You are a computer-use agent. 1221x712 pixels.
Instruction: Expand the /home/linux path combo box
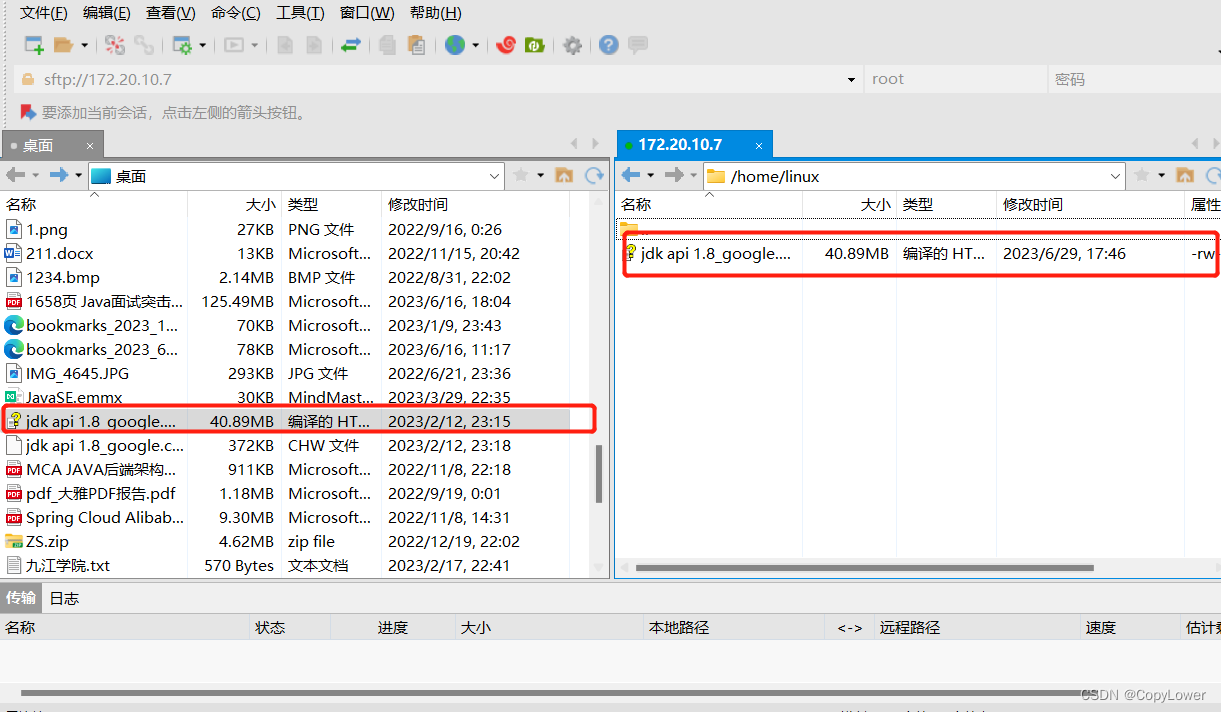pos(1116,176)
